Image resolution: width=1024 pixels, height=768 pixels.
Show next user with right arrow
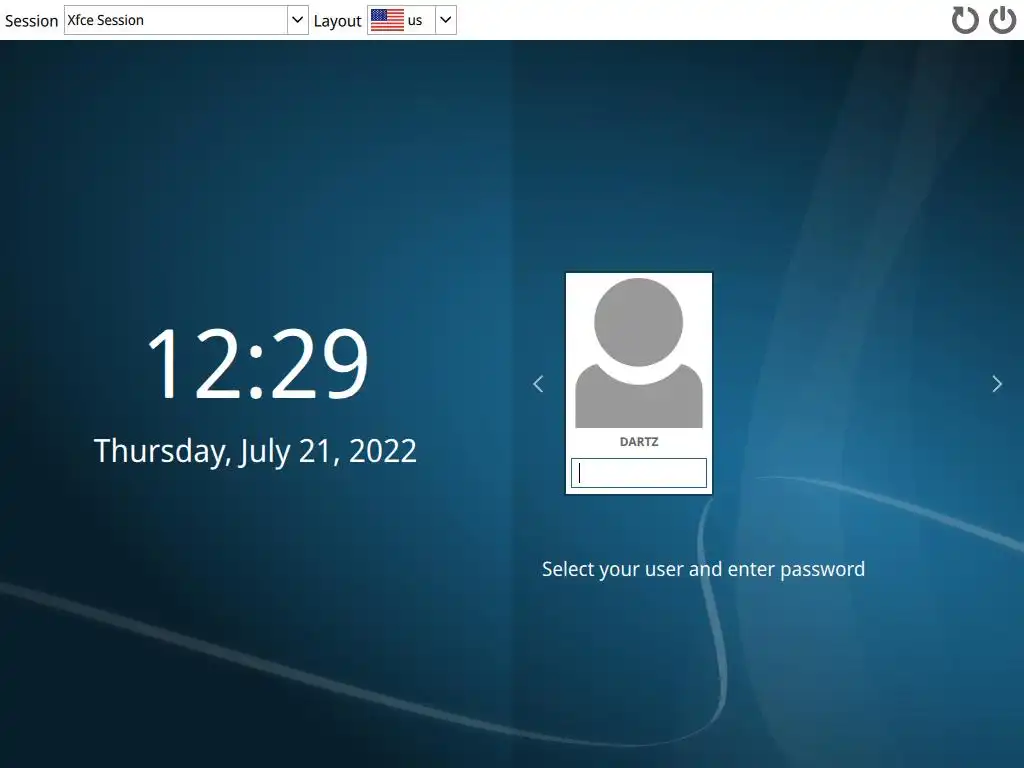(997, 384)
